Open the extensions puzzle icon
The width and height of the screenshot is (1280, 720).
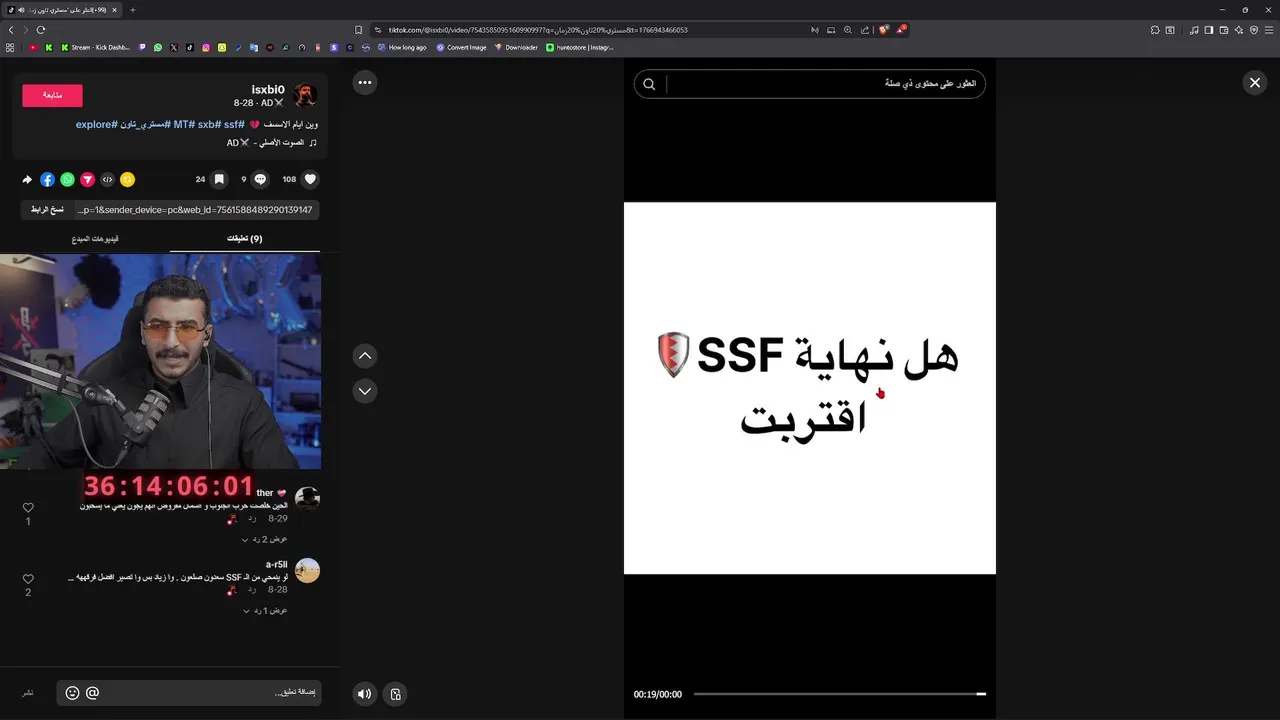[x=1156, y=30]
